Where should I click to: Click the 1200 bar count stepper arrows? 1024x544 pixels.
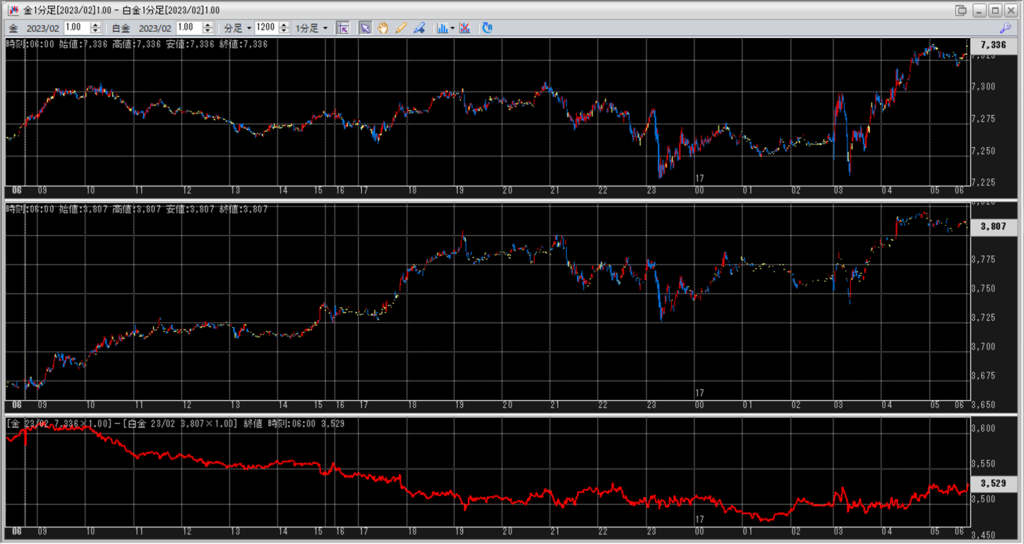(285, 28)
